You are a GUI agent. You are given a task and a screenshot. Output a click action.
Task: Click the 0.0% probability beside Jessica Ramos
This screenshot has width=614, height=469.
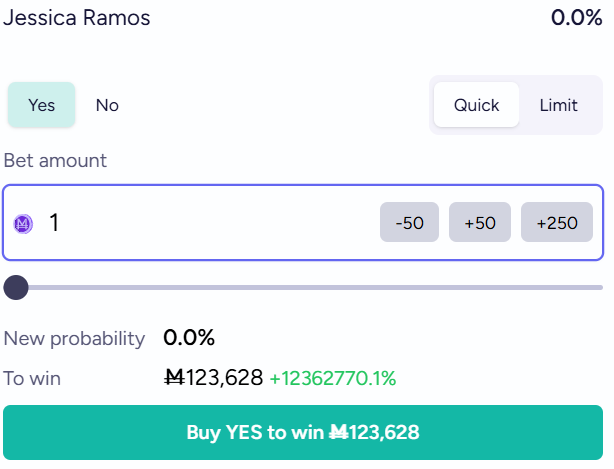576,18
